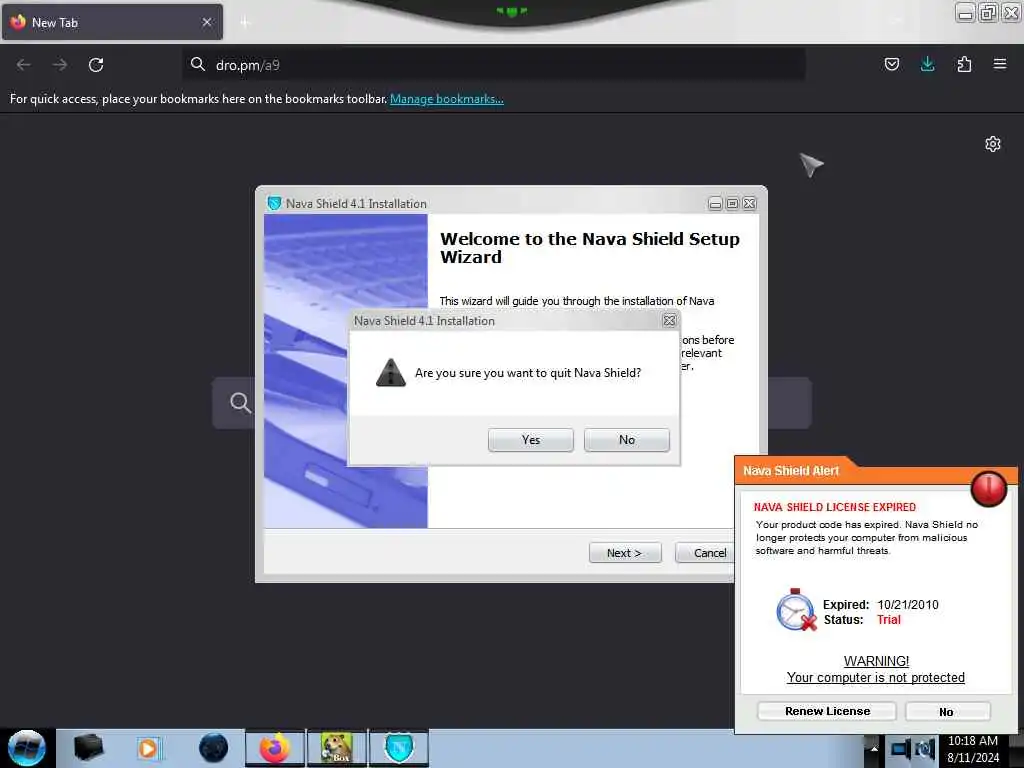Viewport: 1024px width, 768px height.
Task: Open the Firefox Downloads panel
Action: pyautogui.click(x=927, y=64)
